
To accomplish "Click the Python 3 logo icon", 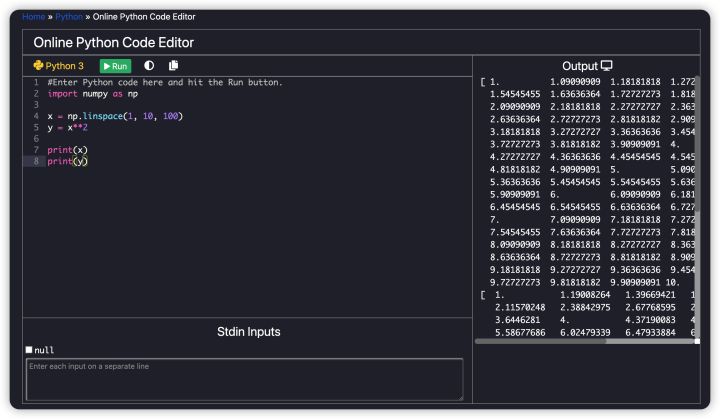I will 38,66.
